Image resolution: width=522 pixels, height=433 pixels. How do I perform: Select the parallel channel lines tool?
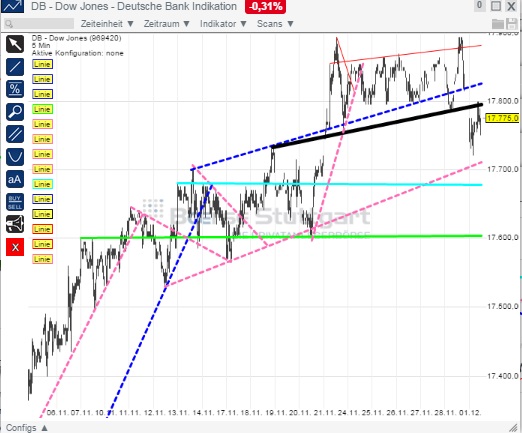15,134
